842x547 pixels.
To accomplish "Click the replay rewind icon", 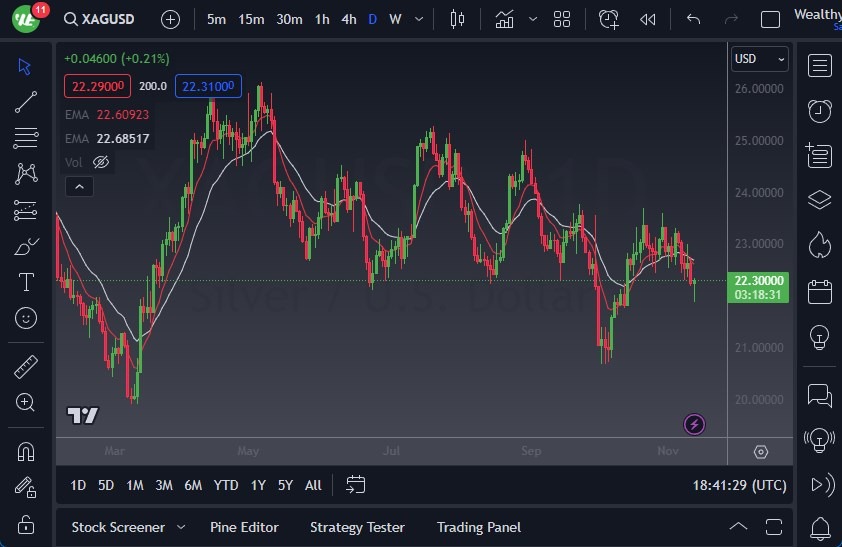I will [x=648, y=19].
